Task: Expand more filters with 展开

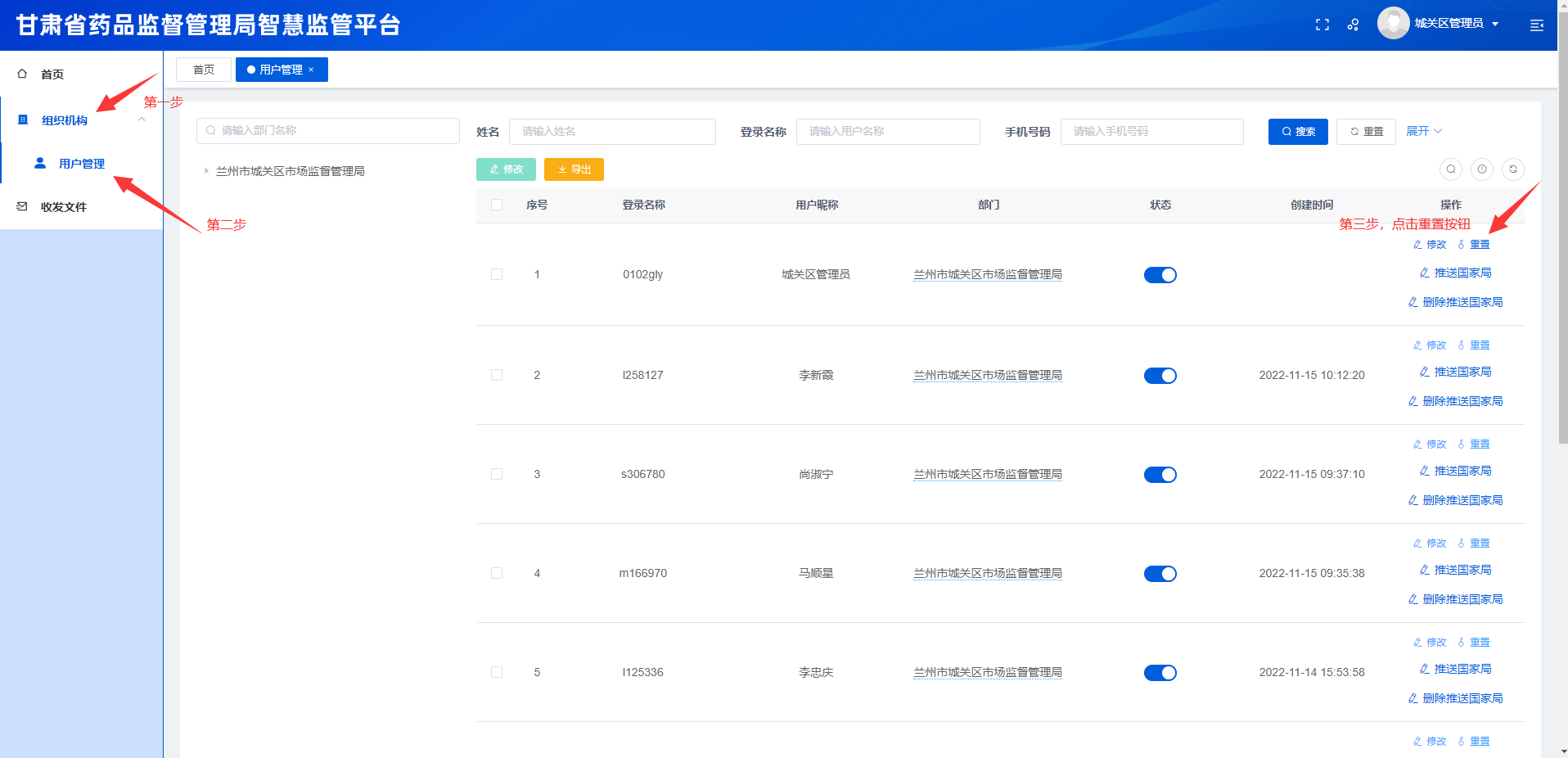Action: point(1424,131)
